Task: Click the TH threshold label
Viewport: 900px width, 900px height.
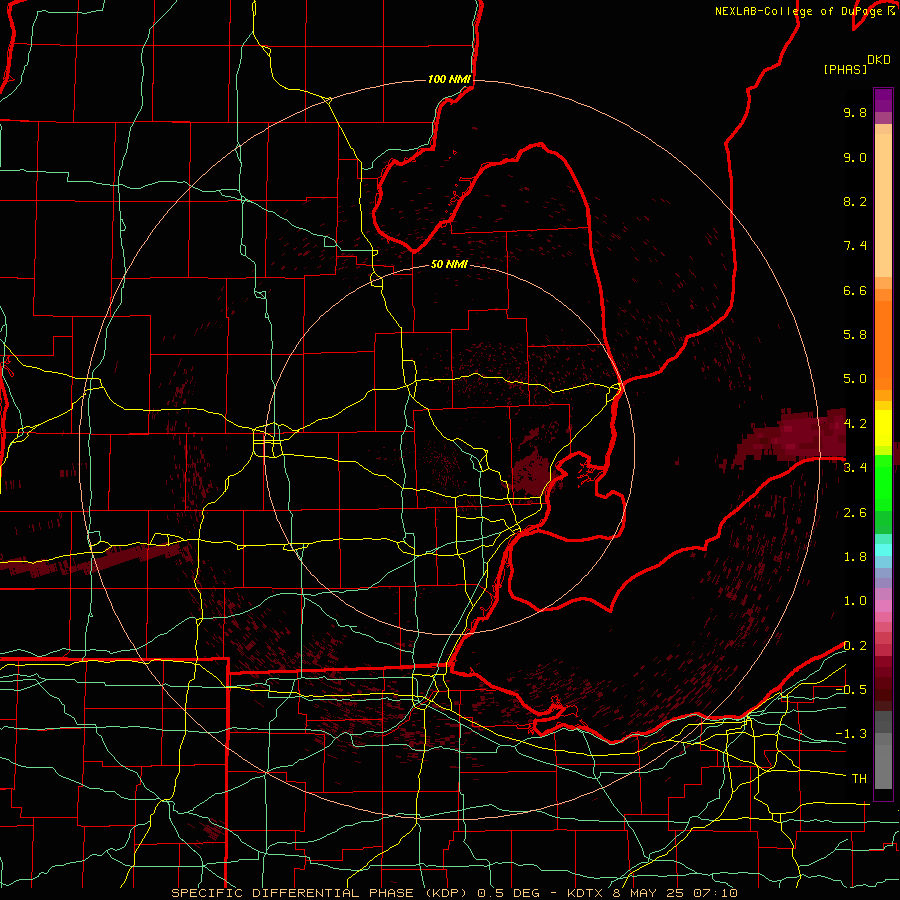Action: (x=859, y=779)
